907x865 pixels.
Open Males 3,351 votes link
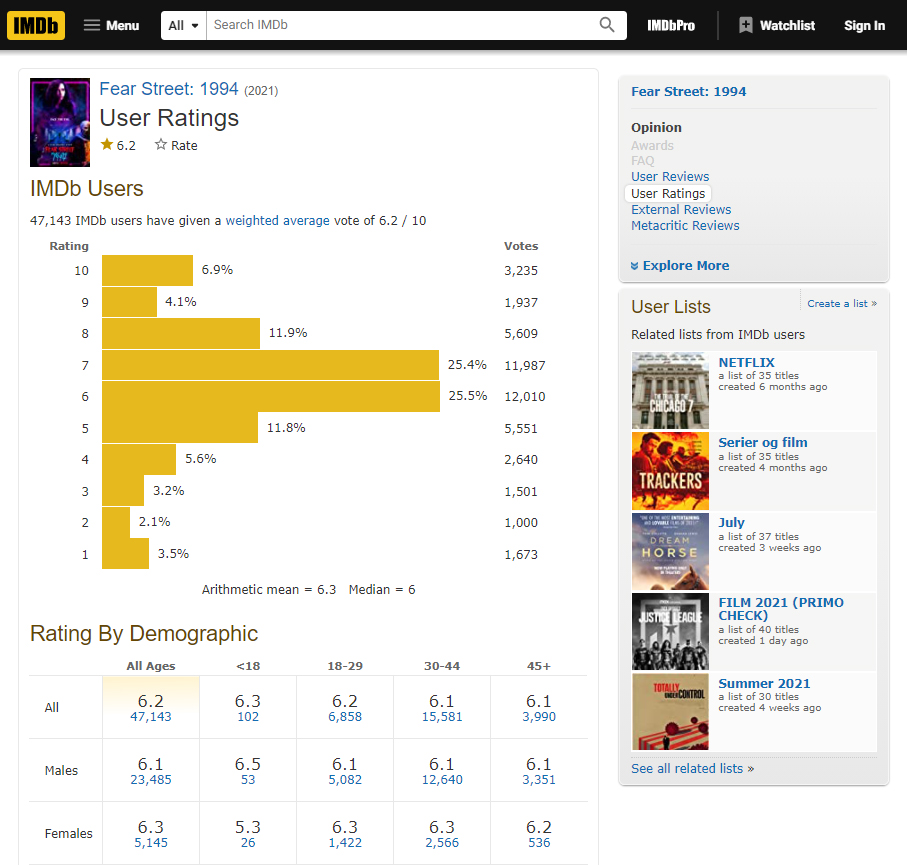pyautogui.click(x=539, y=780)
